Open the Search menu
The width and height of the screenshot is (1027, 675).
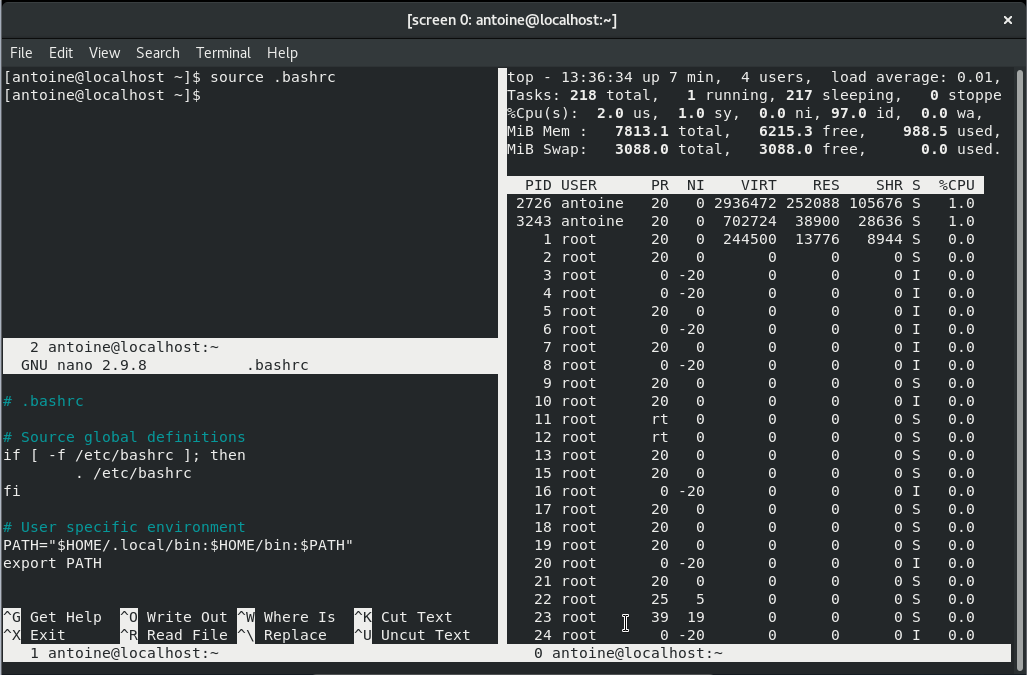point(158,53)
